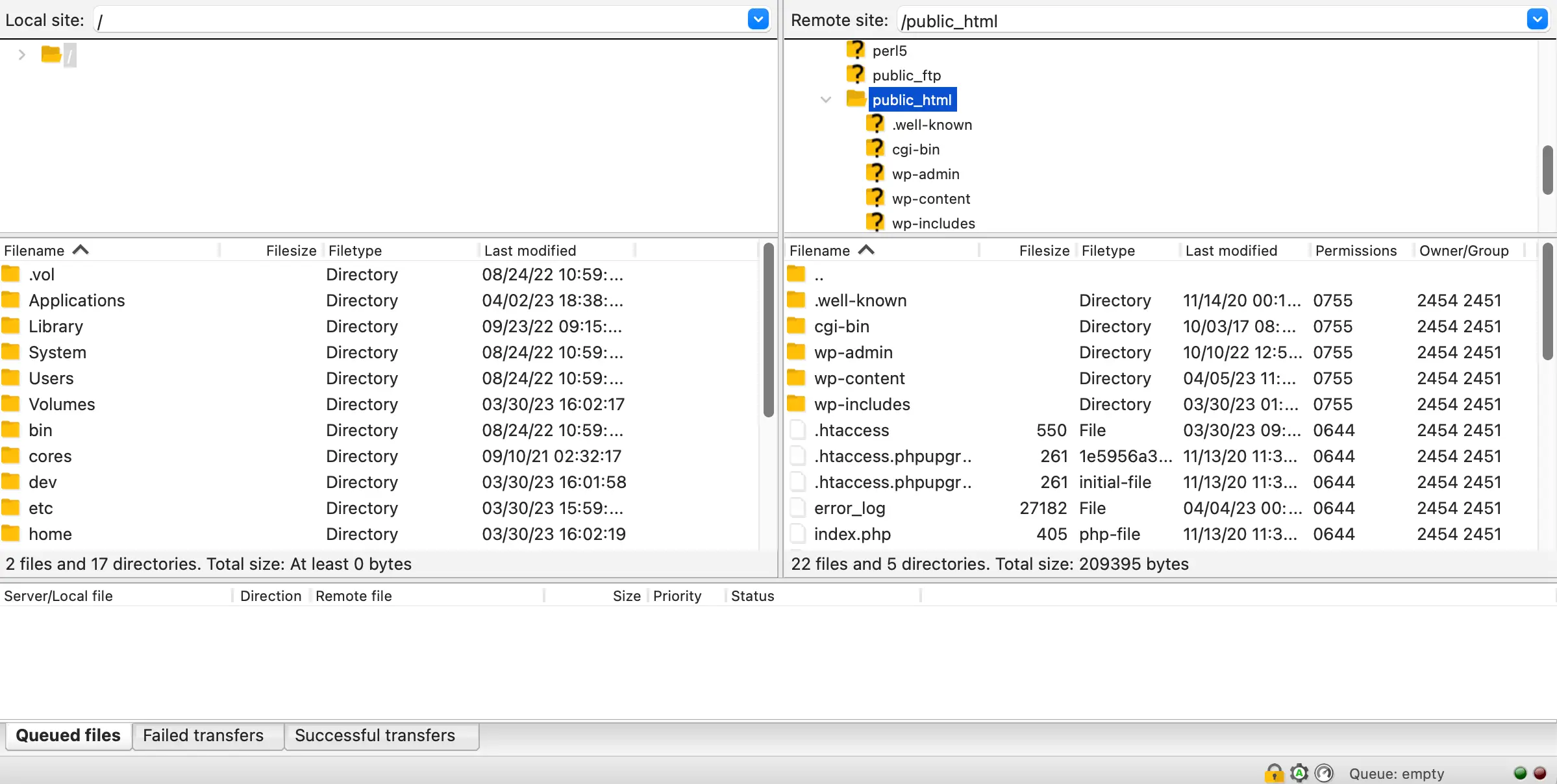Select the Queued files tab

point(67,735)
